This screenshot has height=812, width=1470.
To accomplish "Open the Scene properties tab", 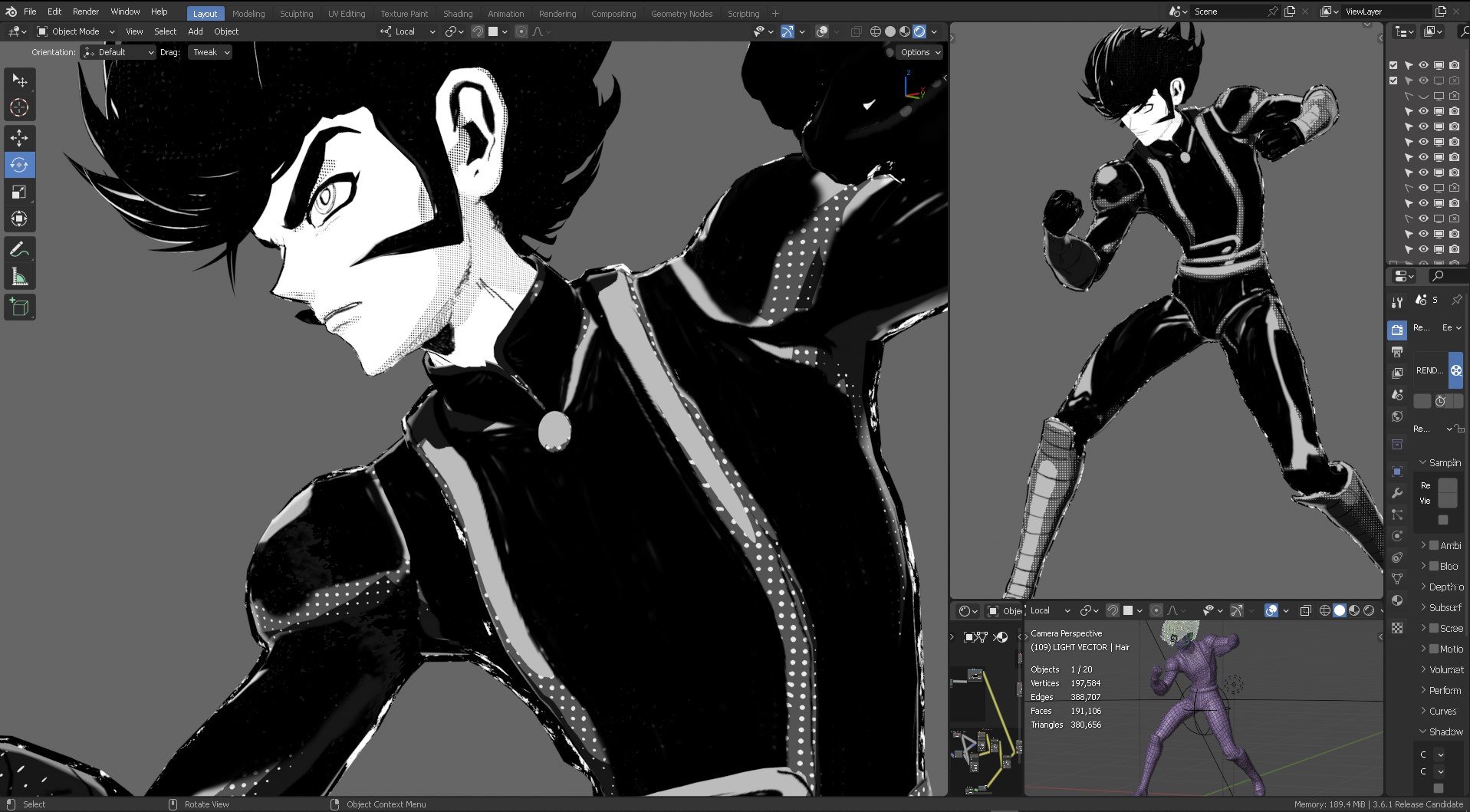I will pyautogui.click(x=1397, y=394).
